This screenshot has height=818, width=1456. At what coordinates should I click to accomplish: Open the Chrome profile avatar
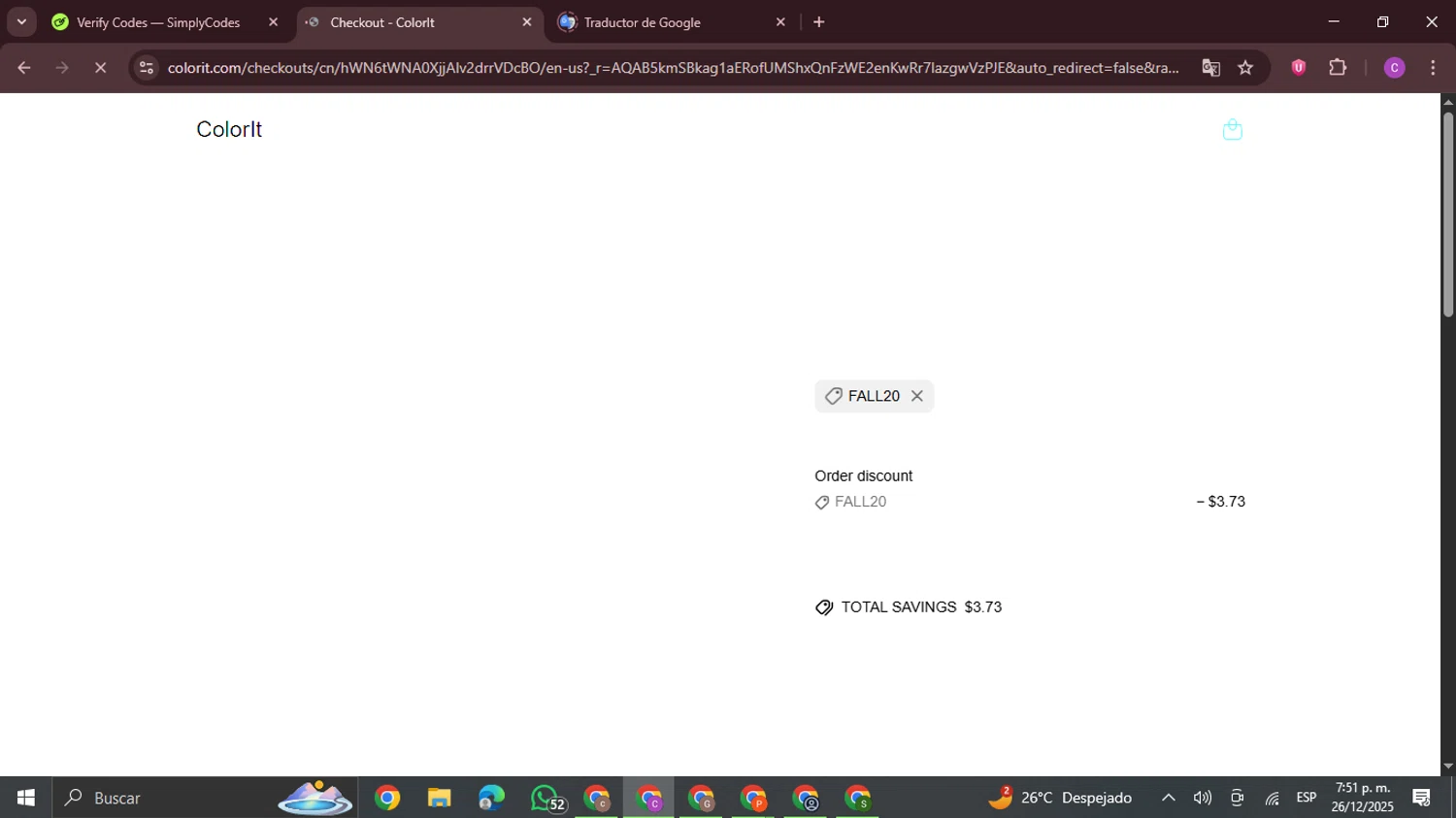[1394, 68]
